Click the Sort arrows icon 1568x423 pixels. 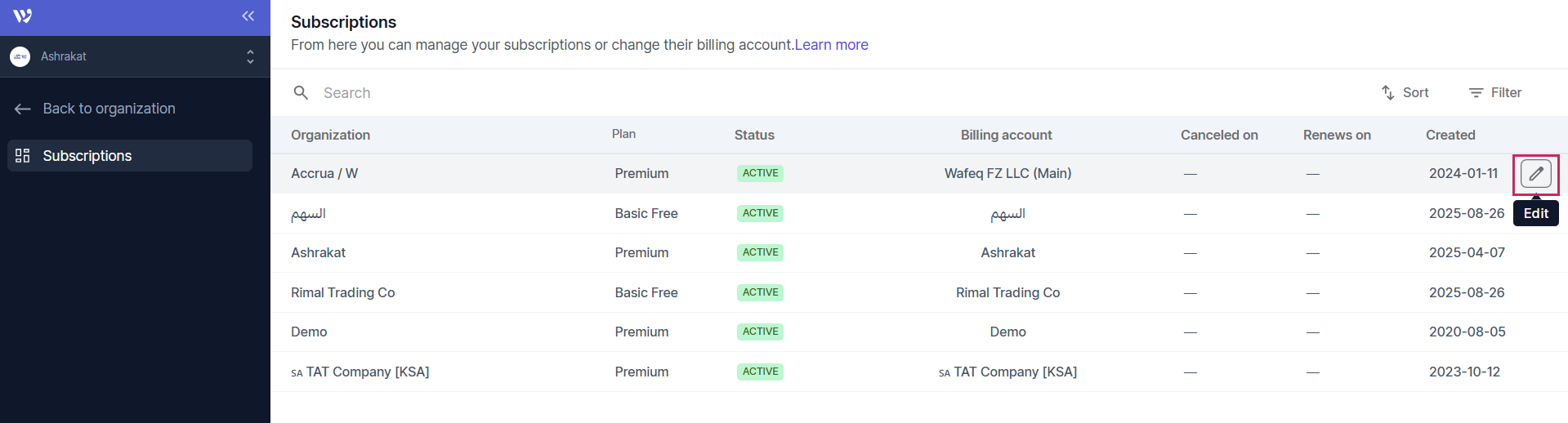1387,93
